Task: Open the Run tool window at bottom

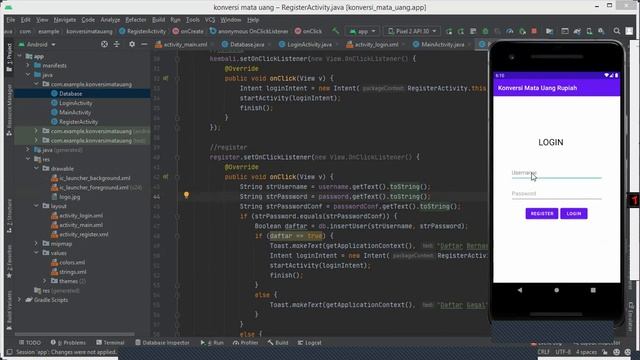Action: [212, 342]
